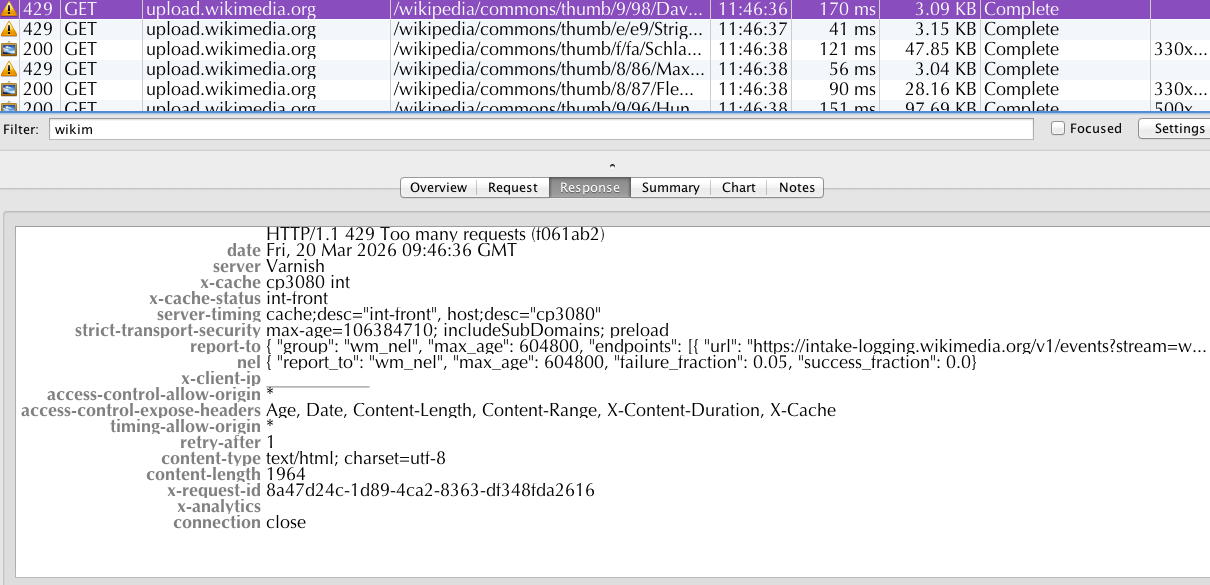Image resolution: width=1210 pixels, height=585 pixels.
Task: Select the server value "Varnish"
Action: point(295,266)
